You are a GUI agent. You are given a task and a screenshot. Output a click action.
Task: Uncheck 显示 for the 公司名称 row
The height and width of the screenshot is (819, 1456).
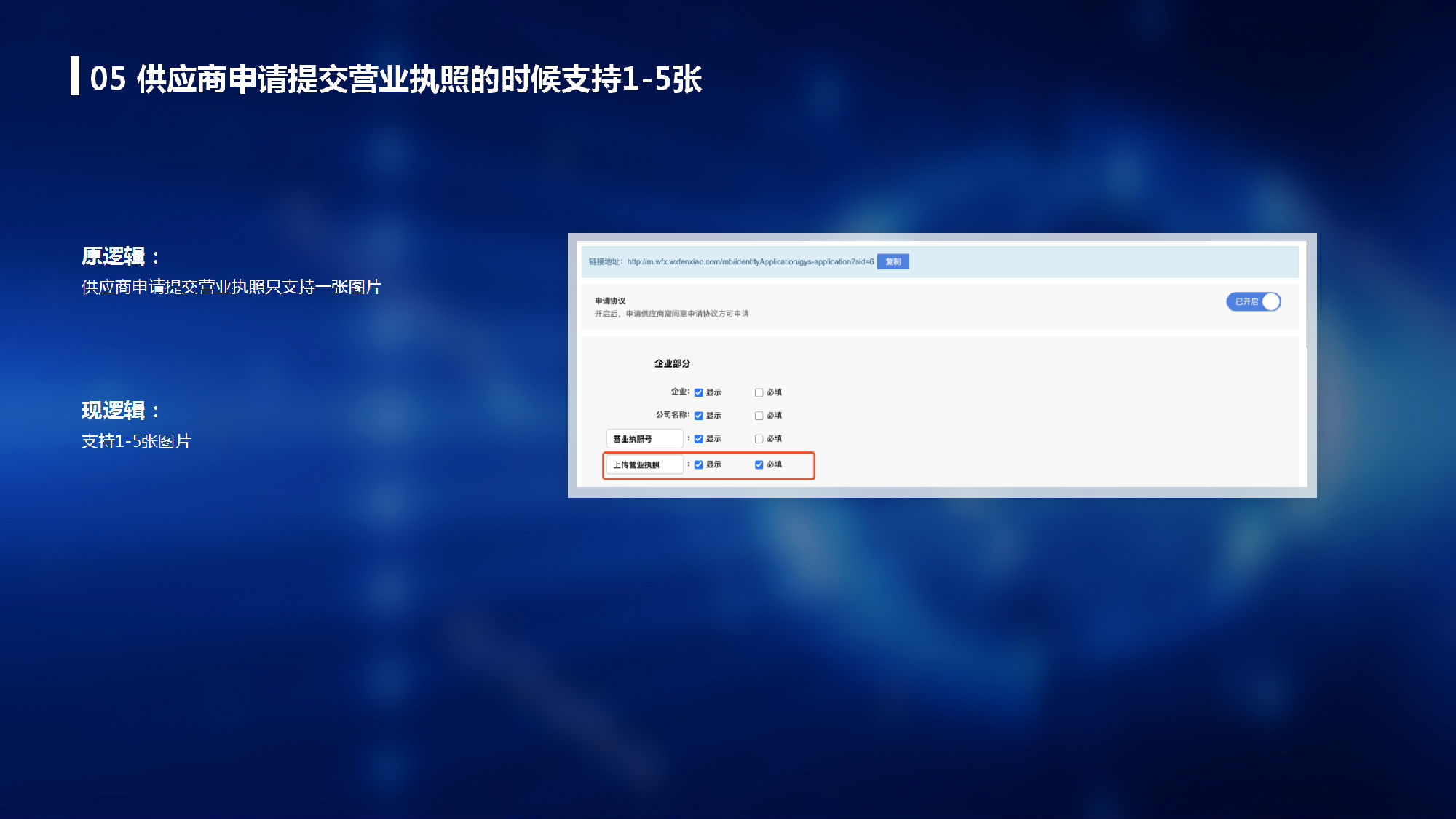coord(699,416)
